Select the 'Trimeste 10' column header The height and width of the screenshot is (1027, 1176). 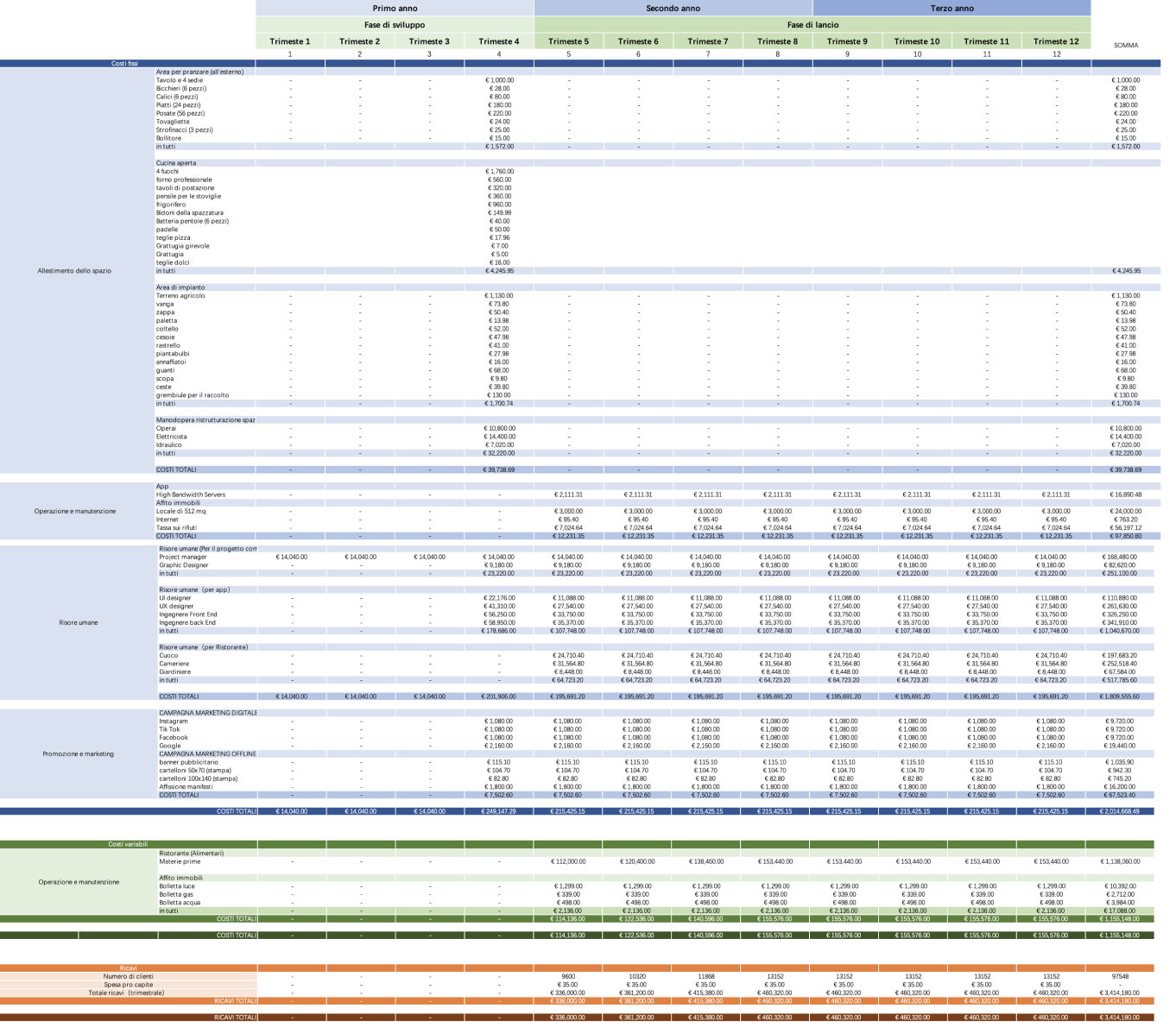point(917,41)
